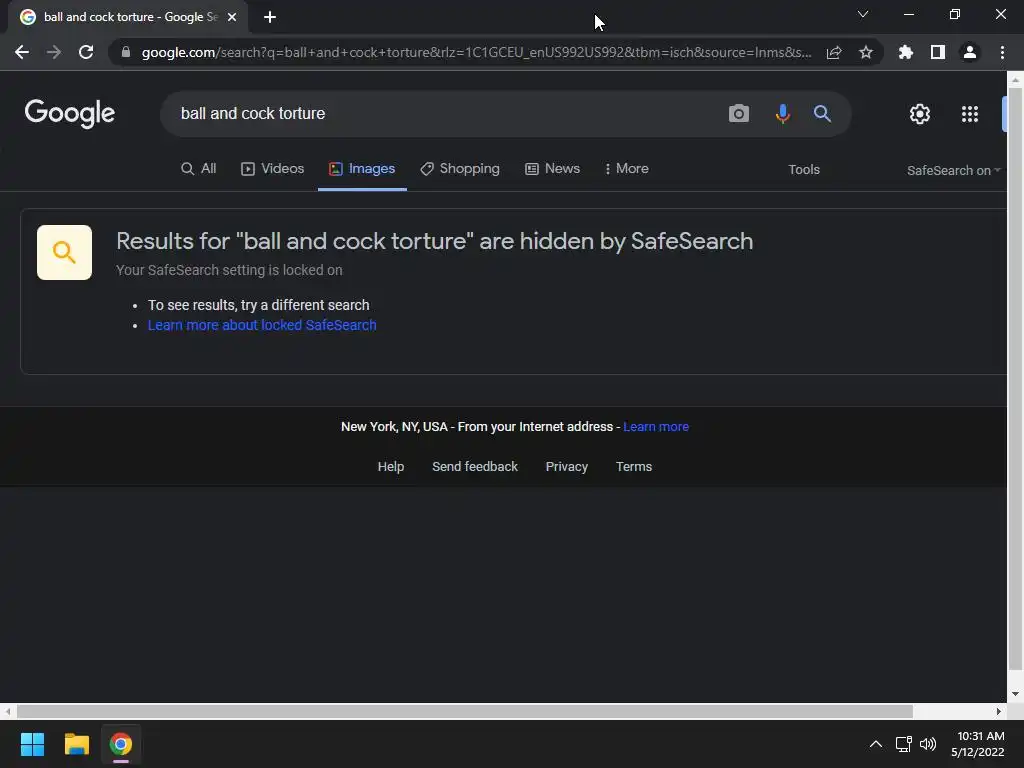
Task: Go back to the previous page
Action: [x=22, y=52]
